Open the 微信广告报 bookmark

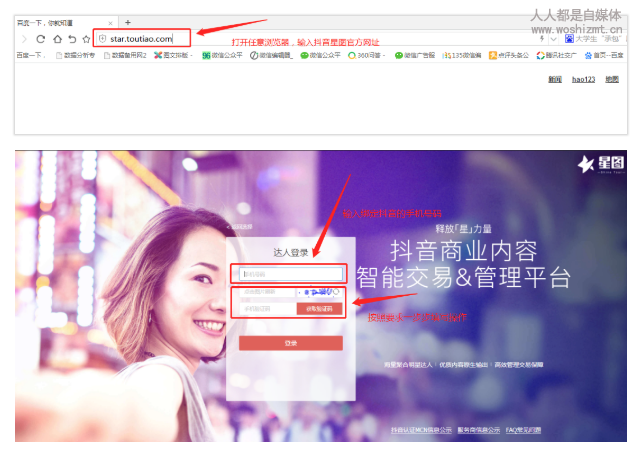point(415,55)
